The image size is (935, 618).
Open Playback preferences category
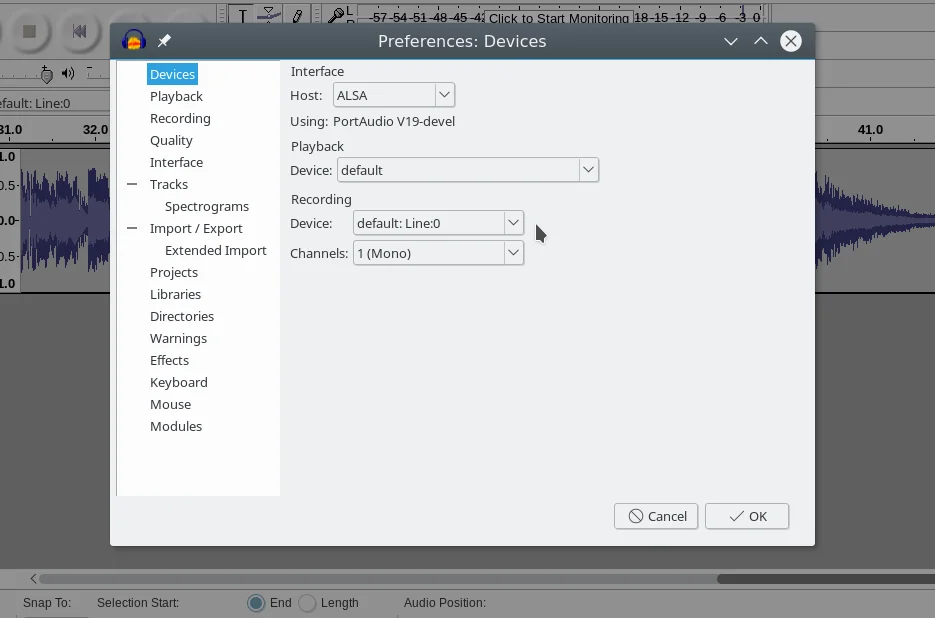coord(177,96)
